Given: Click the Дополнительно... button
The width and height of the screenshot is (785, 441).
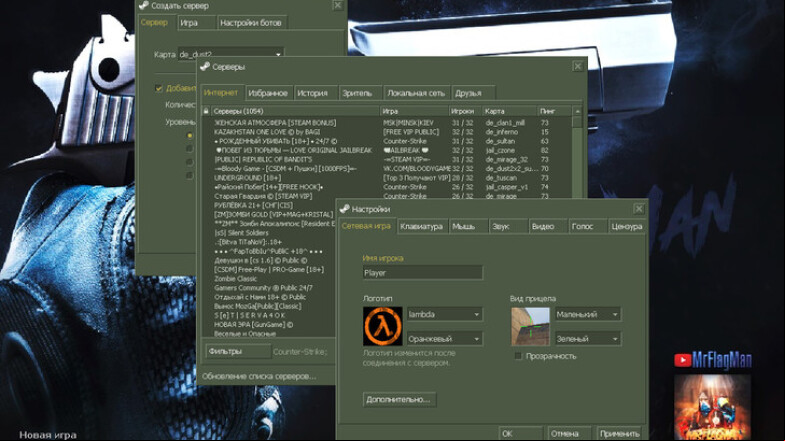Looking at the screenshot, I should pos(399,399).
